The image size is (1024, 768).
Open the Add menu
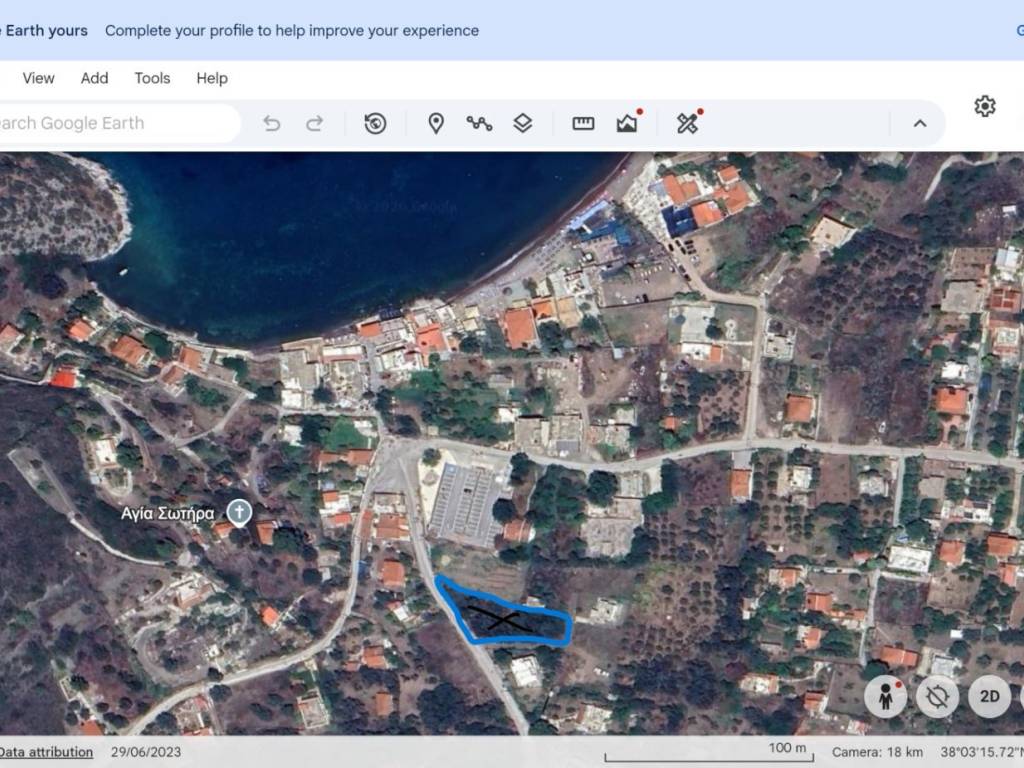[x=95, y=78]
